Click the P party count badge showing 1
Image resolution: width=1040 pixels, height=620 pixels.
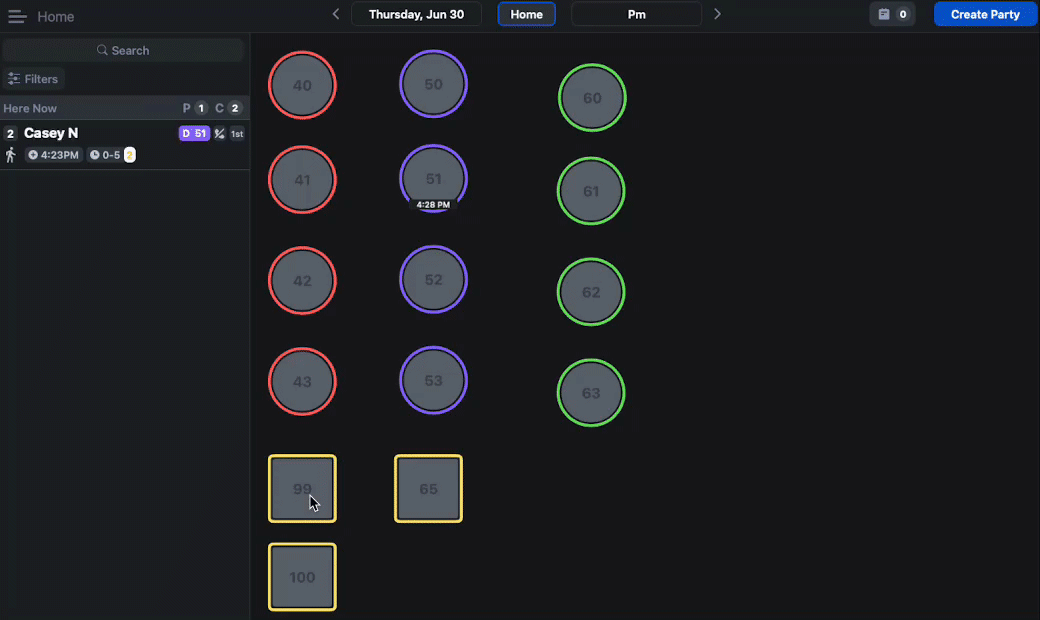tap(201, 108)
